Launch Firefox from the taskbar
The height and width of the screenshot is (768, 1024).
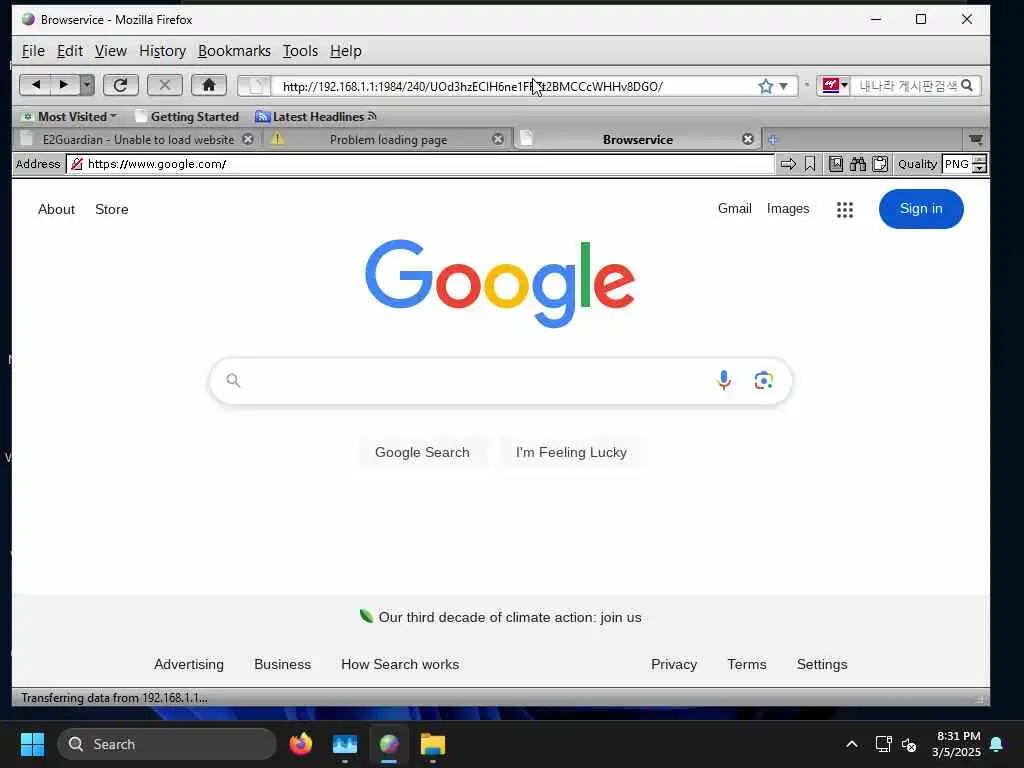[301, 744]
